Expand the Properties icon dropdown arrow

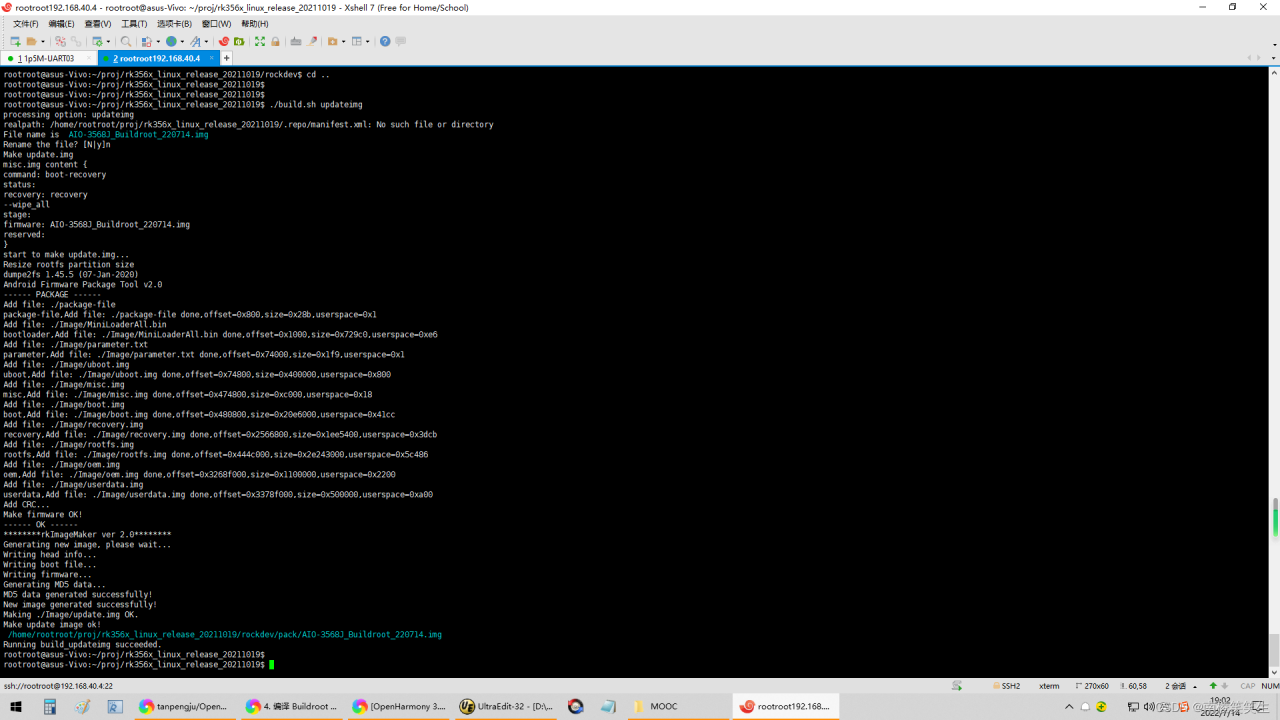[108, 41]
